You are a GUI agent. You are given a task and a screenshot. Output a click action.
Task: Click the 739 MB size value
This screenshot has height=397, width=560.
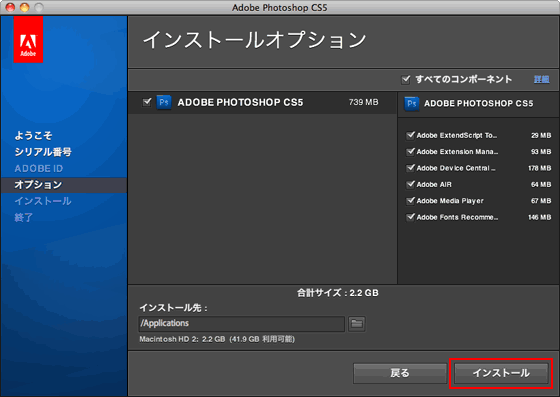click(x=364, y=102)
